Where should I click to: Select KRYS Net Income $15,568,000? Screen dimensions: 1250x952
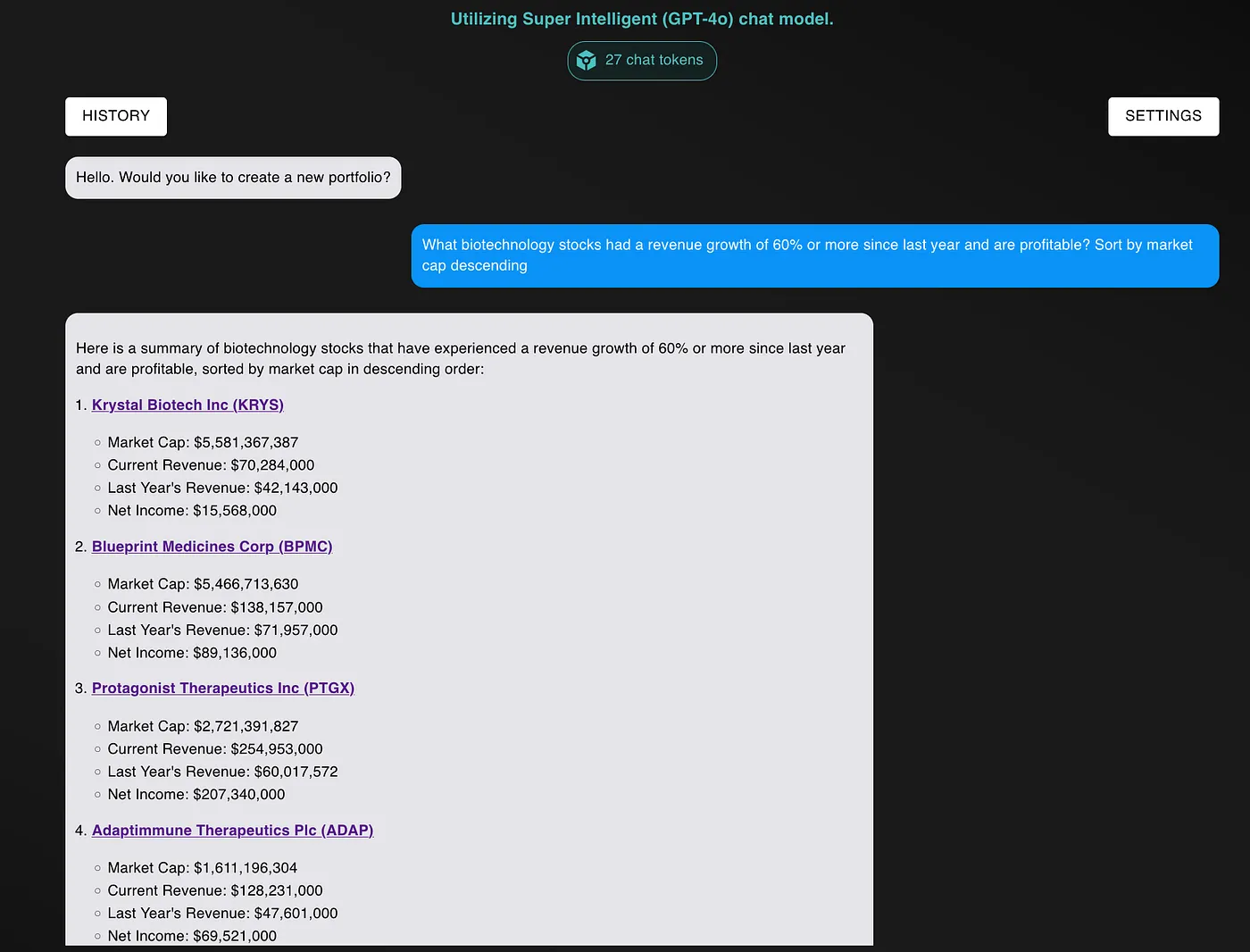click(192, 511)
